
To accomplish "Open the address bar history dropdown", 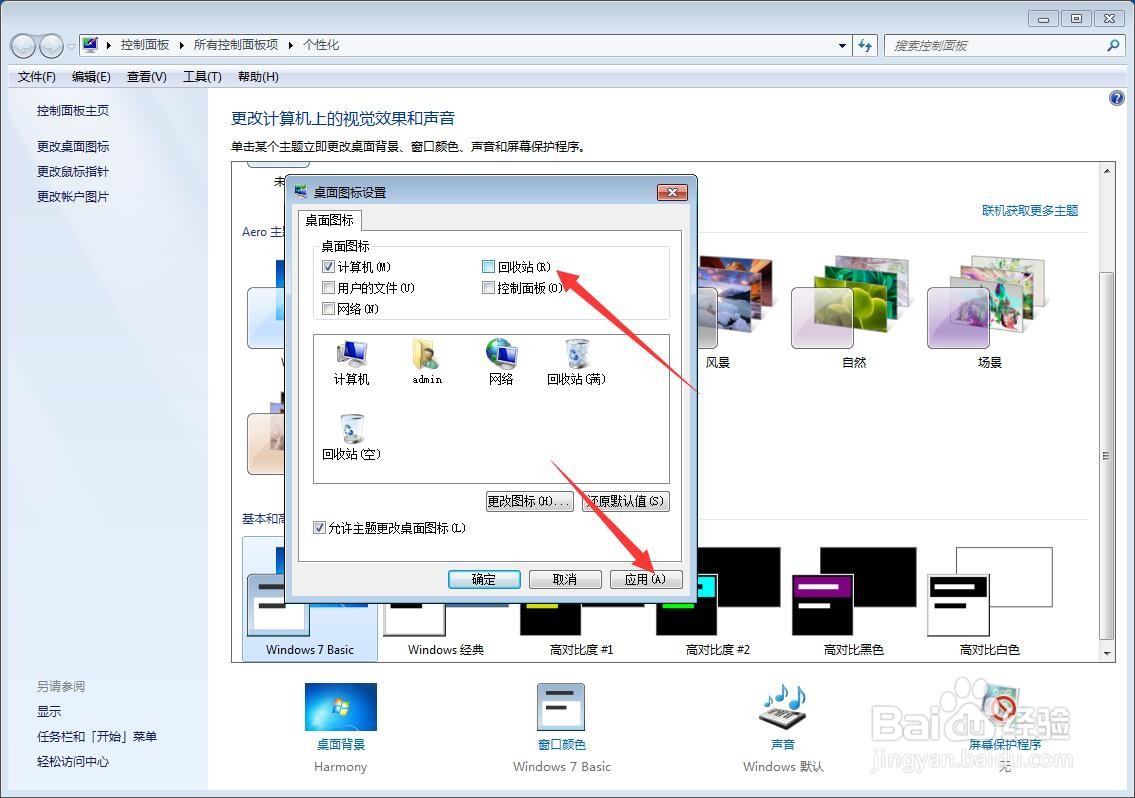I will tap(843, 46).
